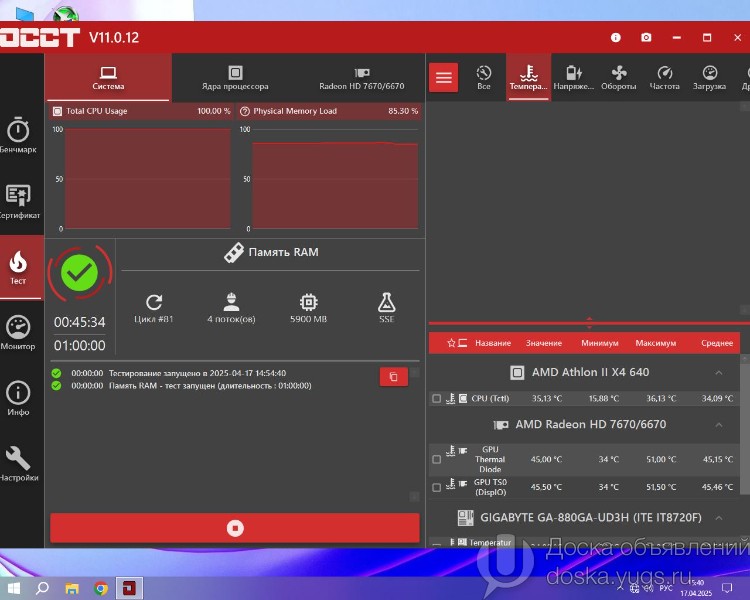Collapse the AMD Radeon HD 7670/6670 group
This screenshot has height=600, width=750.
(x=719, y=424)
